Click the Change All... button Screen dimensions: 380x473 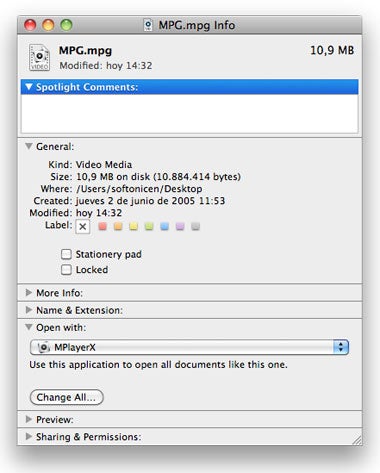click(x=67, y=397)
